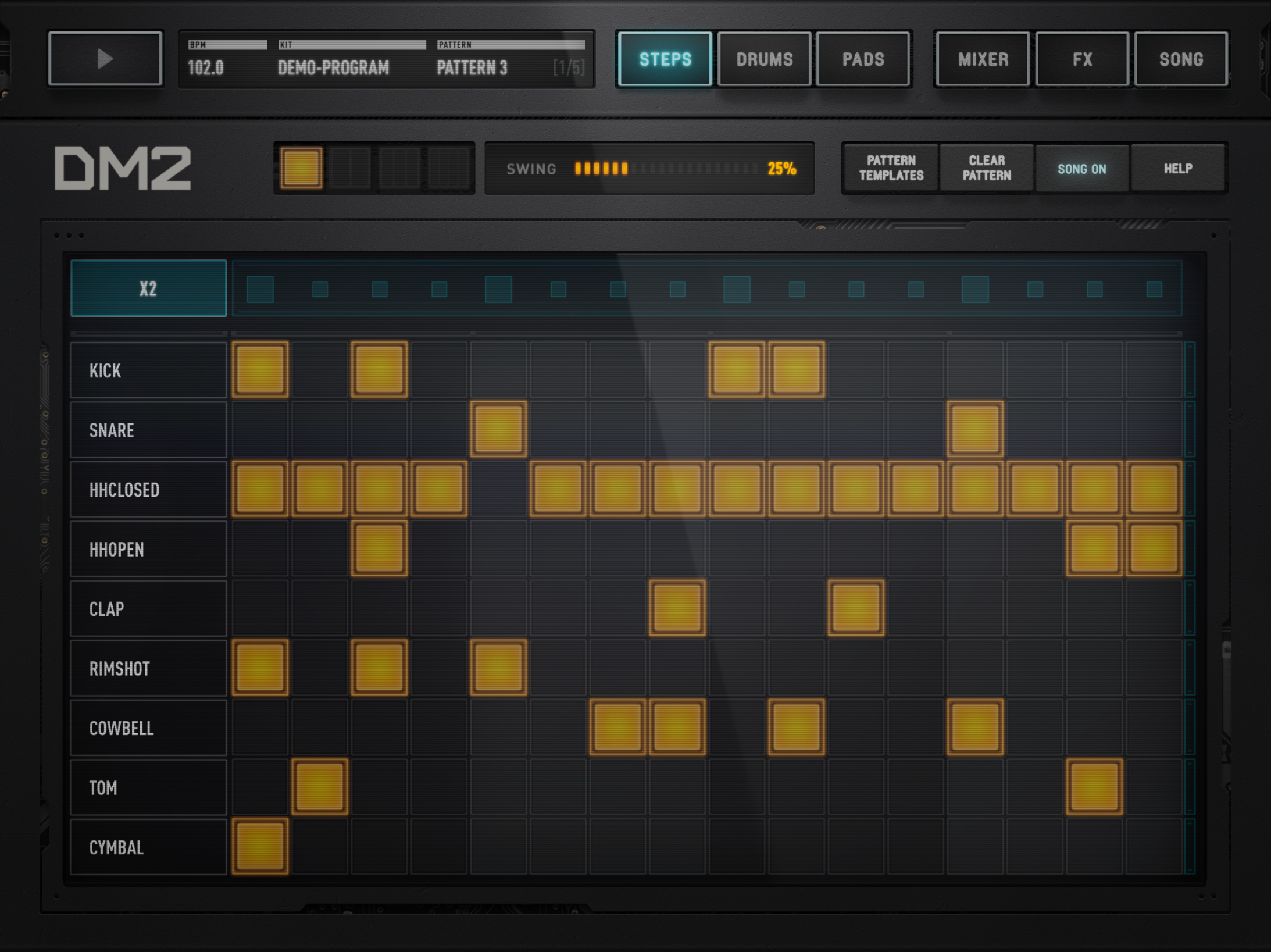Turn off COWBELL step 10

point(797,728)
